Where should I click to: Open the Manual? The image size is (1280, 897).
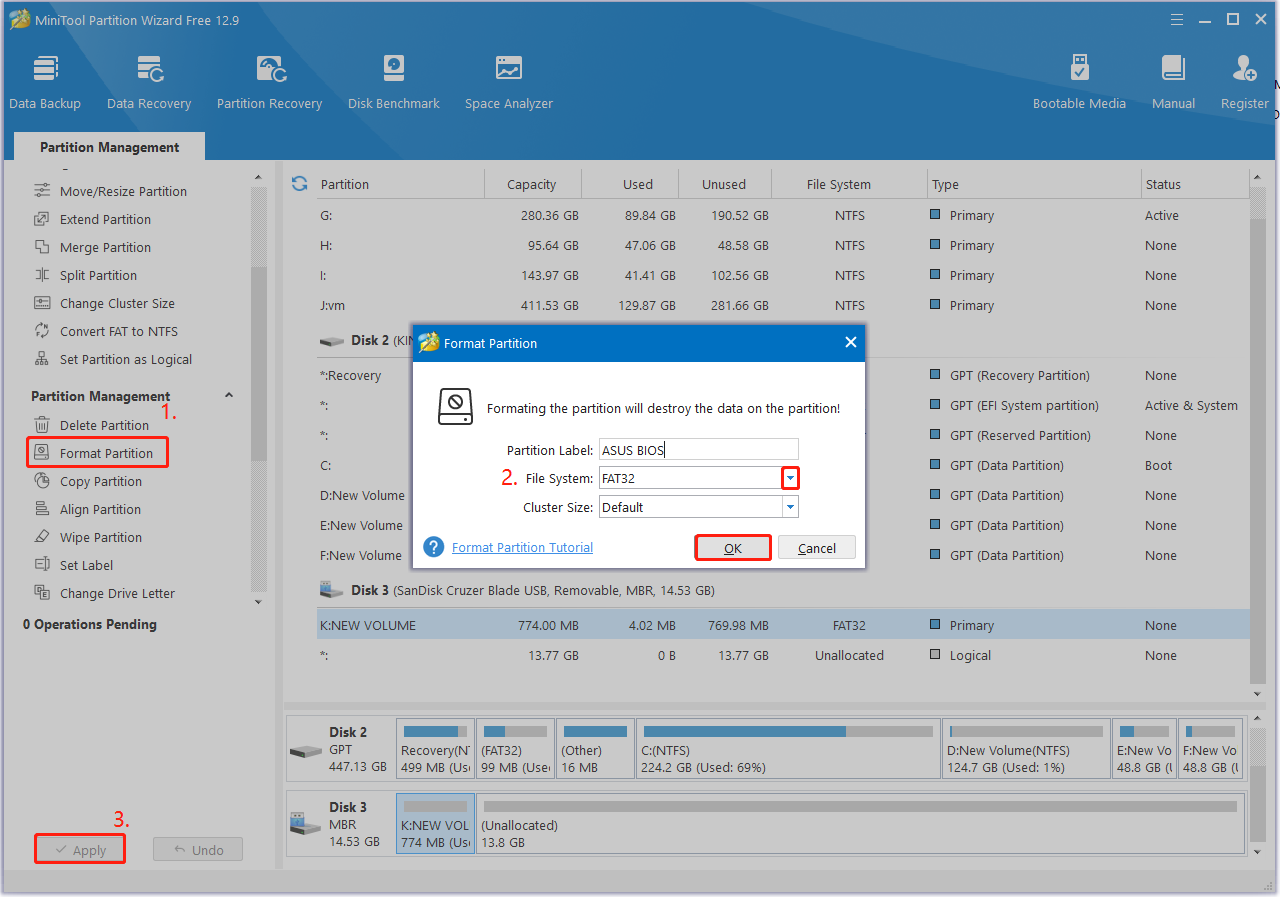1173,83
